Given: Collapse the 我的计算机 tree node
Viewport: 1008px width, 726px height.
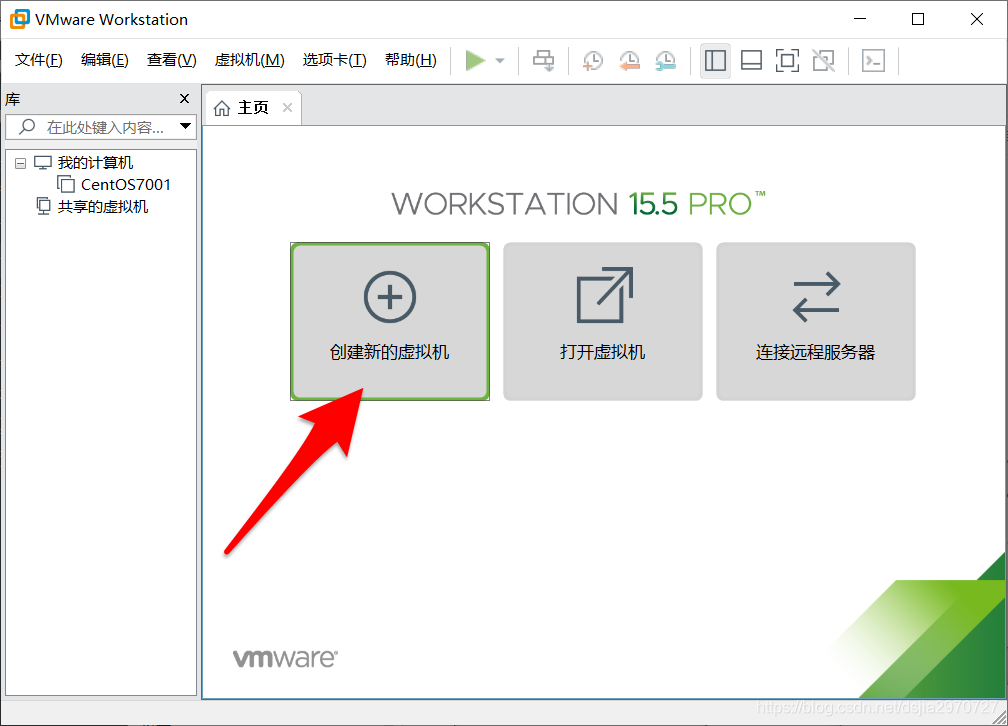Looking at the screenshot, I should pyautogui.click(x=21, y=163).
